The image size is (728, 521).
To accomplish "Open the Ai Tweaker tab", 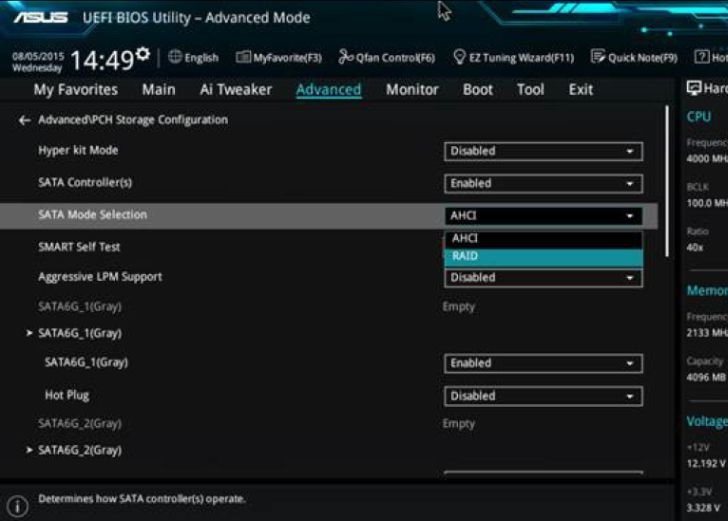I will [236, 90].
